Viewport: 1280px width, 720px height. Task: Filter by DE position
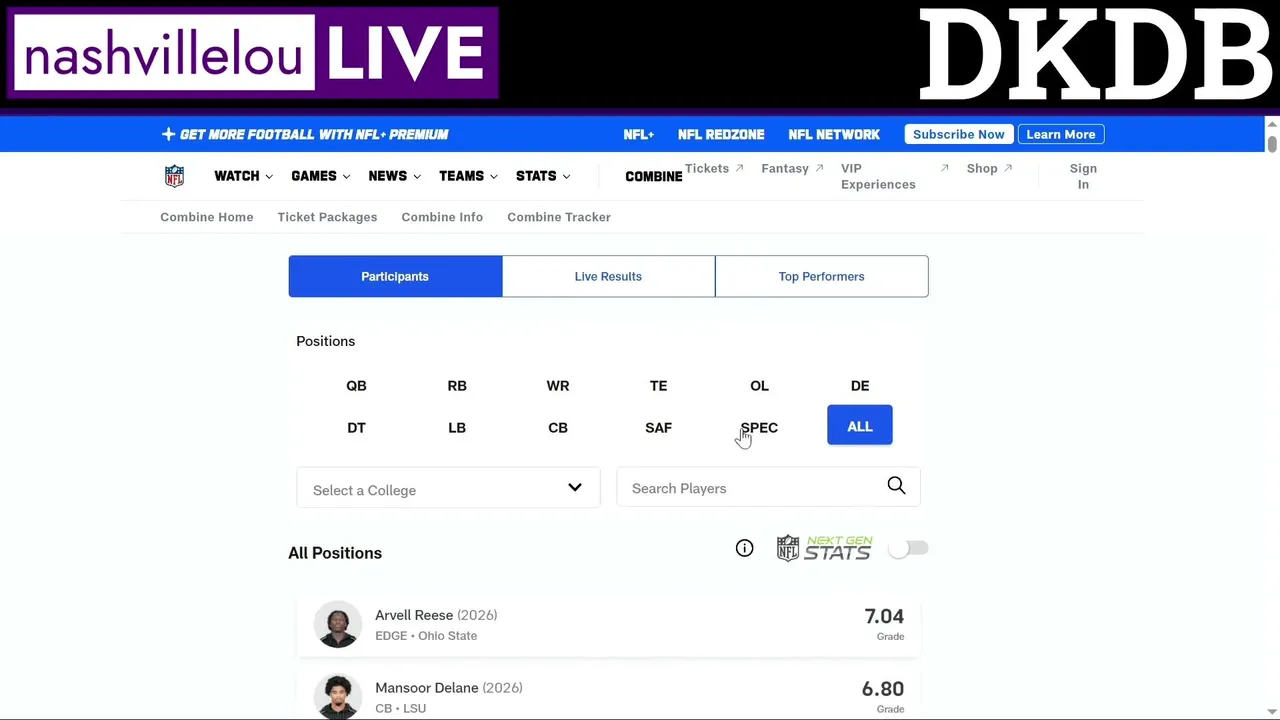click(x=860, y=385)
